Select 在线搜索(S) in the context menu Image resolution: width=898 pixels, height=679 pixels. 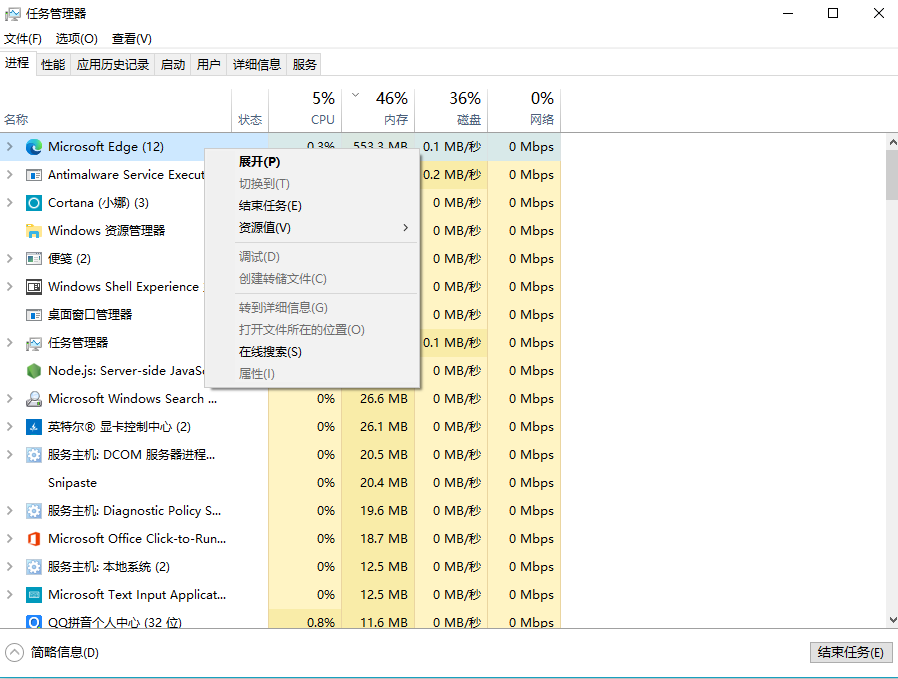[x=312, y=352]
